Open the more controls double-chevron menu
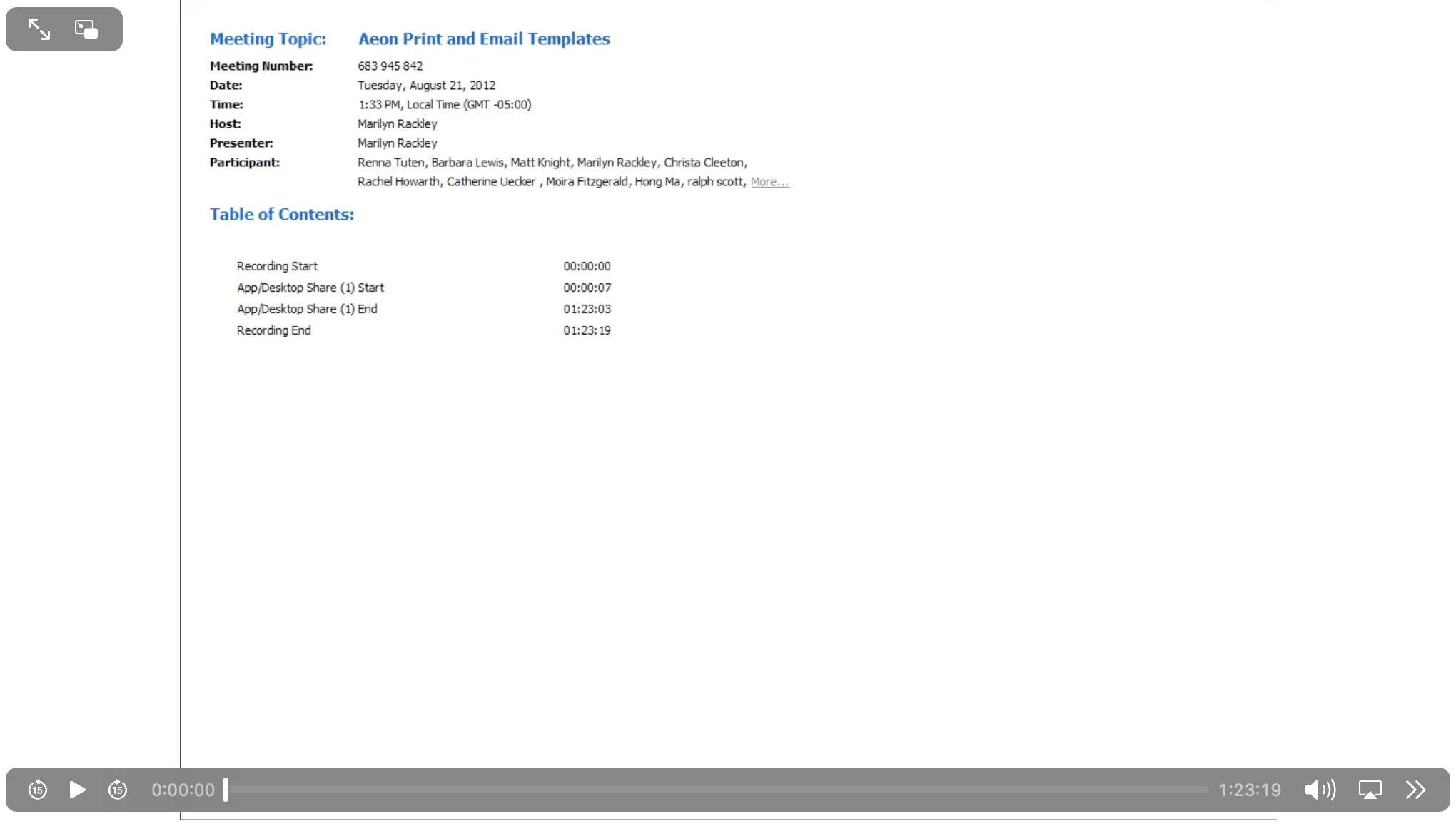The height and width of the screenshot is (829, 1456). [1416, 790]
